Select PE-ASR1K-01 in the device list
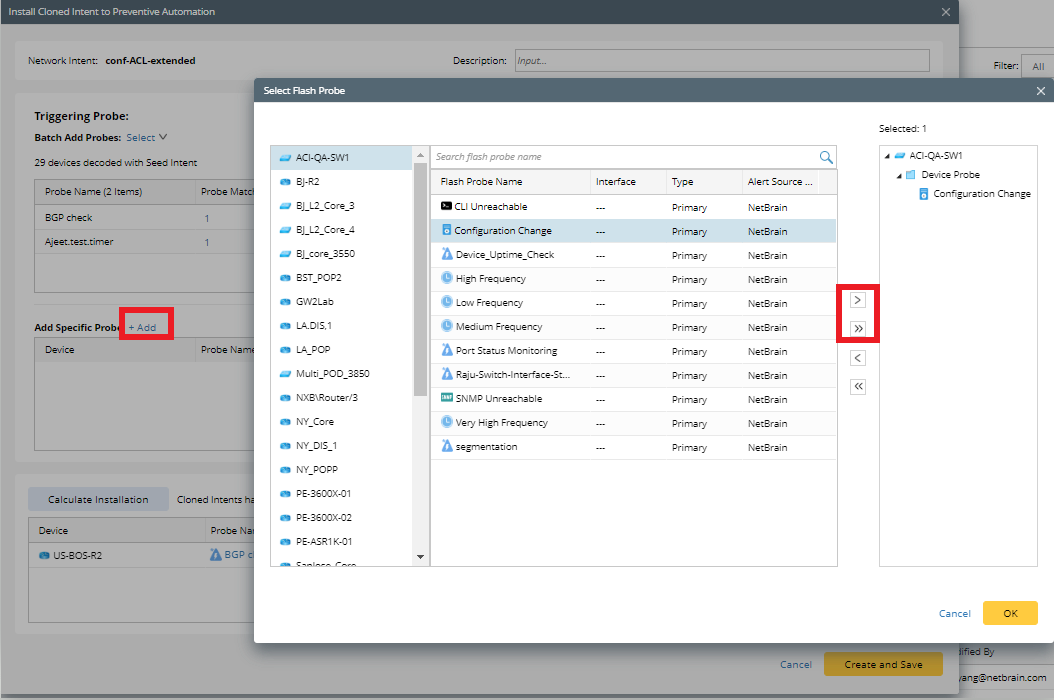 pyautogui.click(x=341, y=541)
